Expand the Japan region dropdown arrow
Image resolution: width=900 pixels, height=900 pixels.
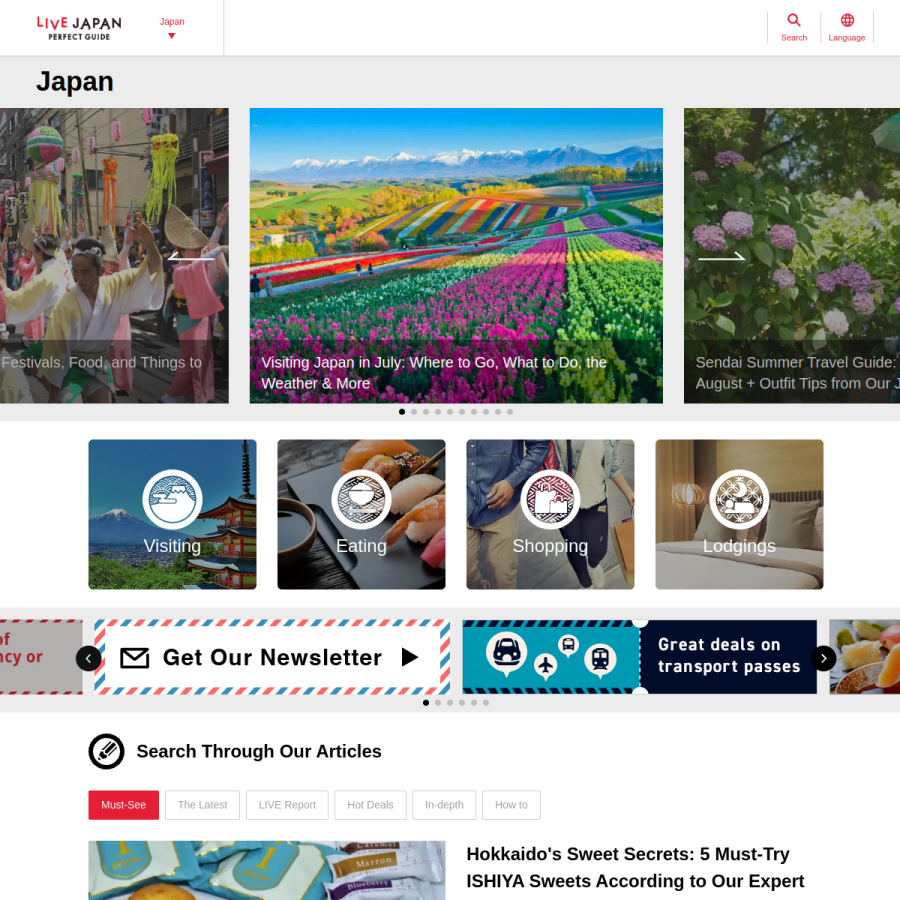coord(172,36)
